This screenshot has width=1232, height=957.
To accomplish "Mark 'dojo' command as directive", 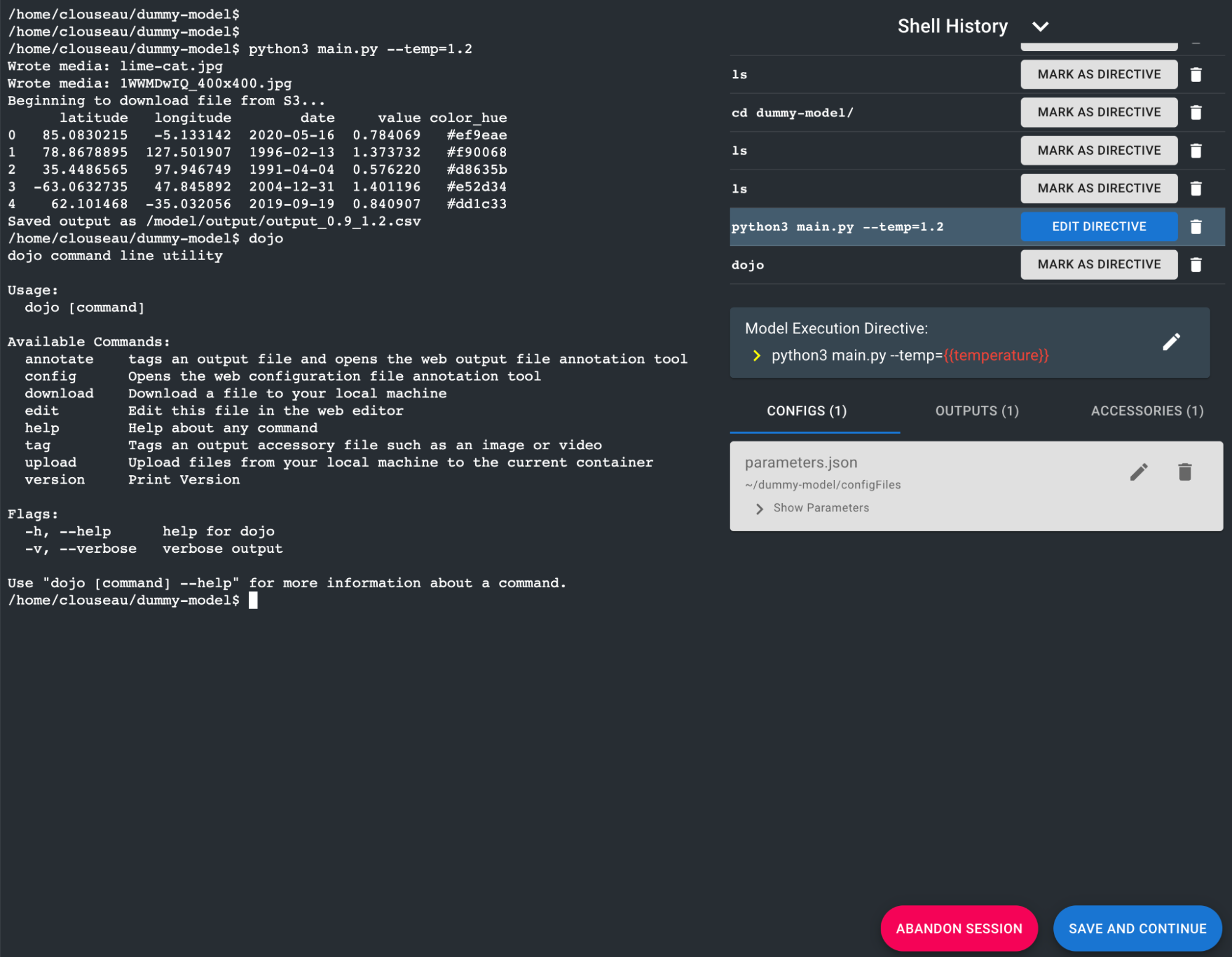I will coord(1099,264).
